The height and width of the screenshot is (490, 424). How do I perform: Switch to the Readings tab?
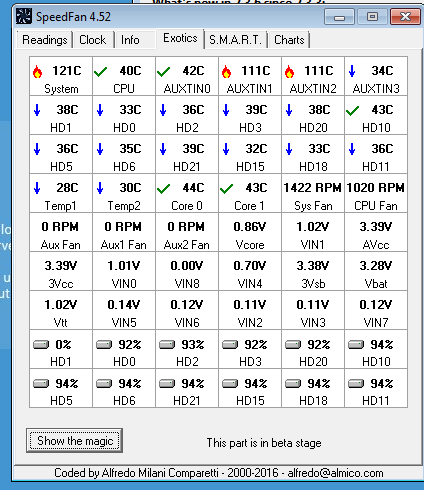(45, 40)
